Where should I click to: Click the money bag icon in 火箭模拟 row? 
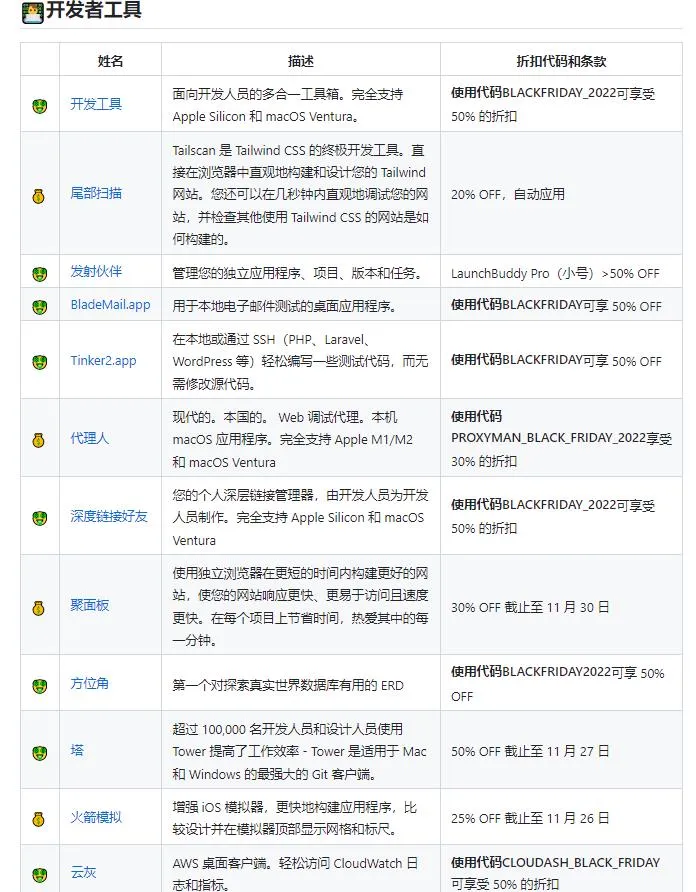coord(38,819)
